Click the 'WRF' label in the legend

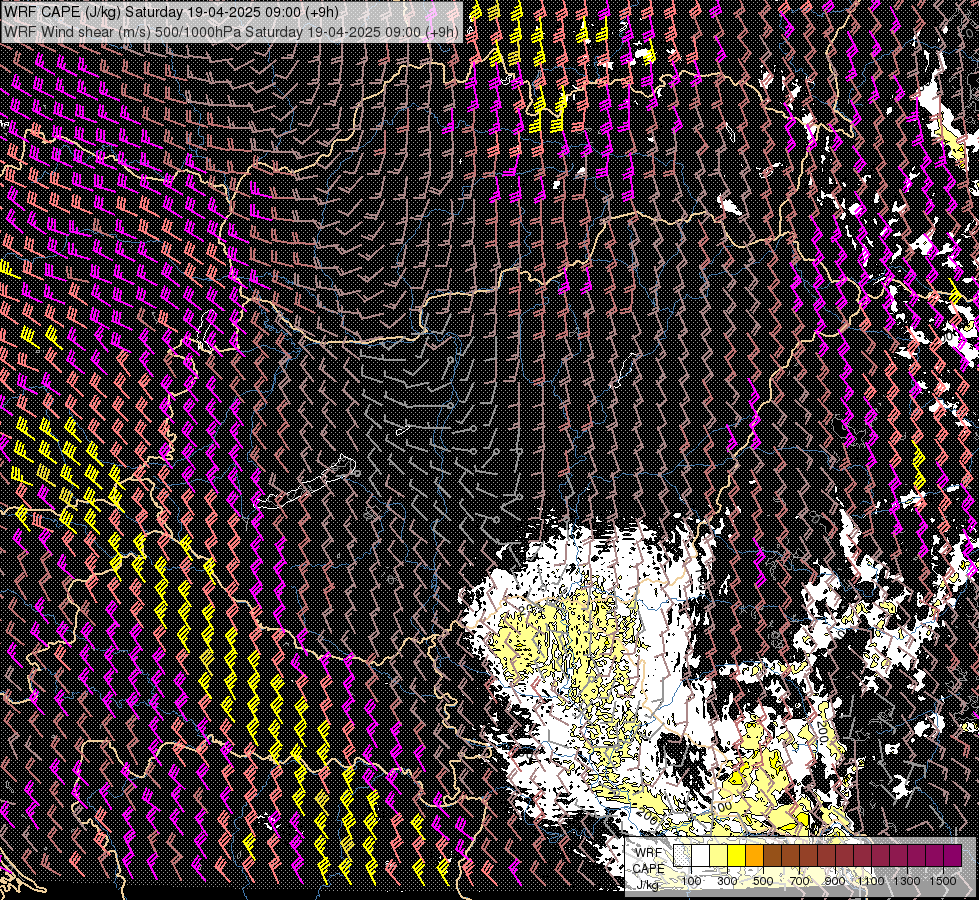(649, 853)
